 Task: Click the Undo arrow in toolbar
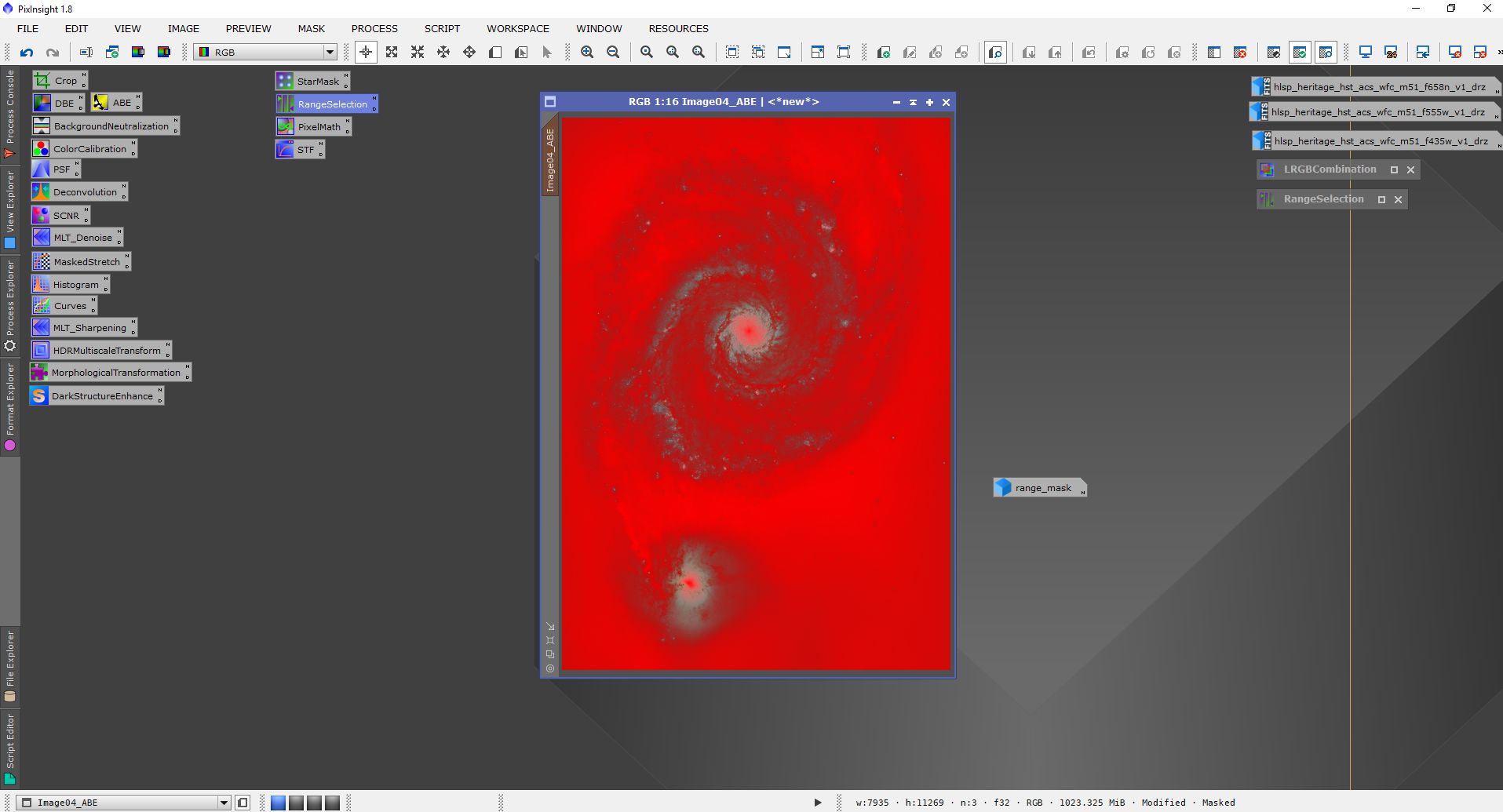click(x=27, y=53)
